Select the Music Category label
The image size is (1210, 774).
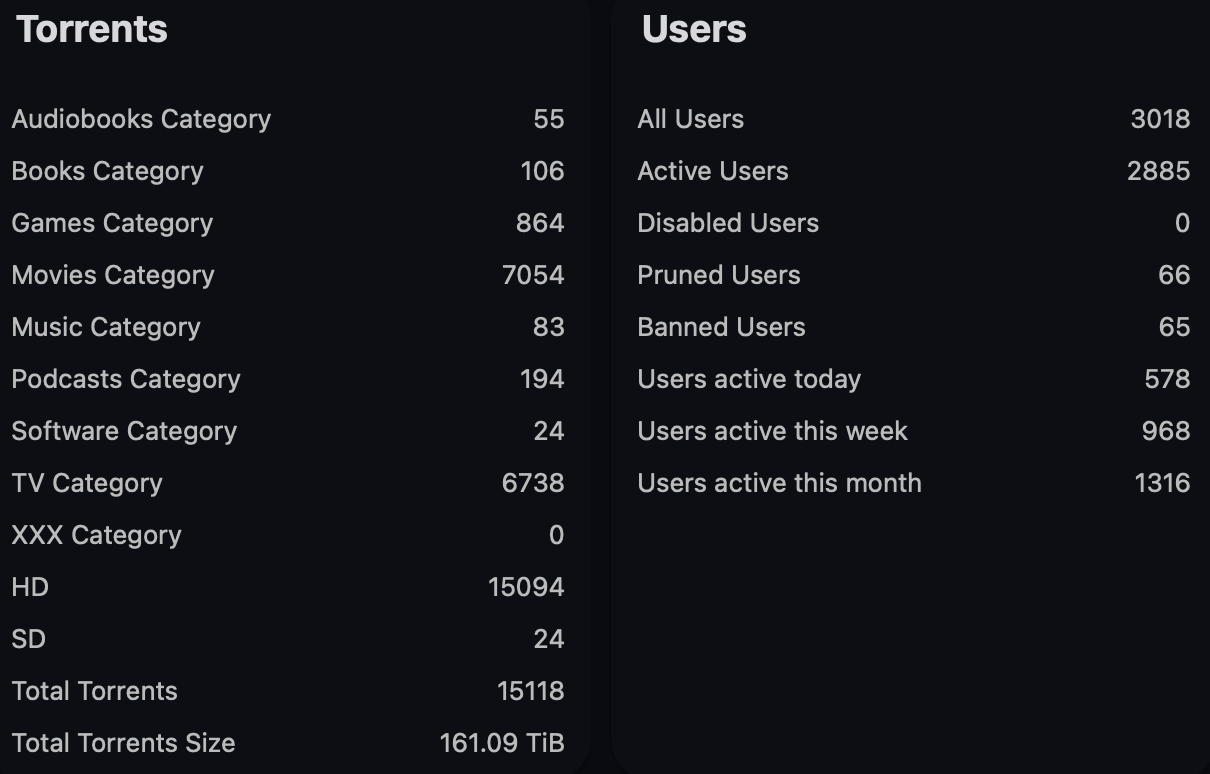[x=106, y=327]
